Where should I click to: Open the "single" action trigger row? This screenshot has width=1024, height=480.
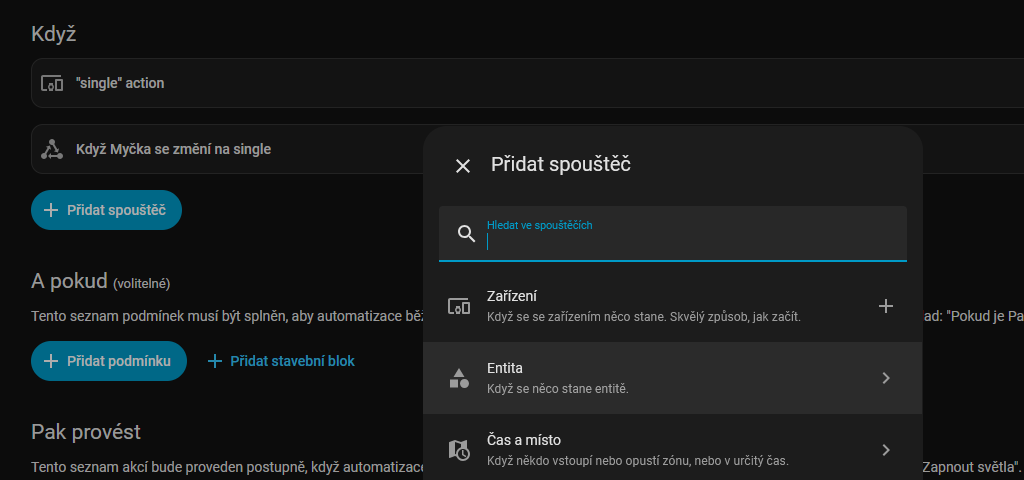pyautogui.click(x=230, y=83)
